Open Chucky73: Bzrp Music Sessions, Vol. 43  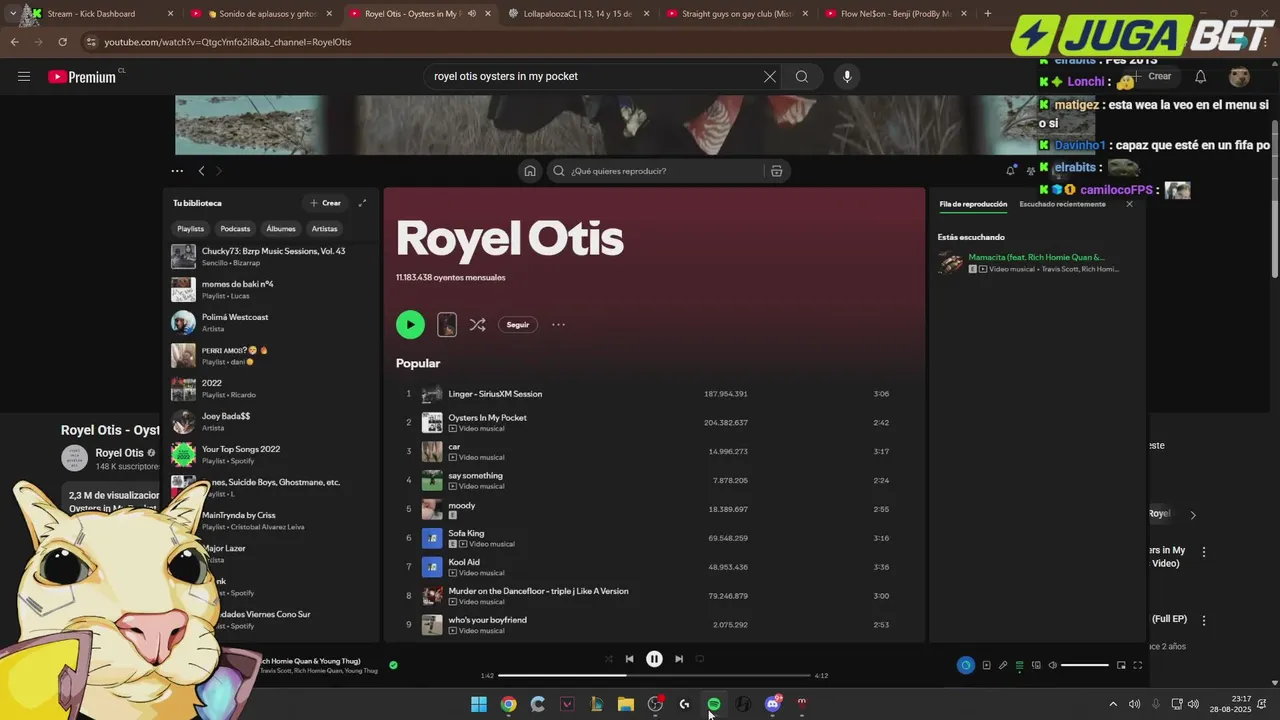tap(270, 256)
